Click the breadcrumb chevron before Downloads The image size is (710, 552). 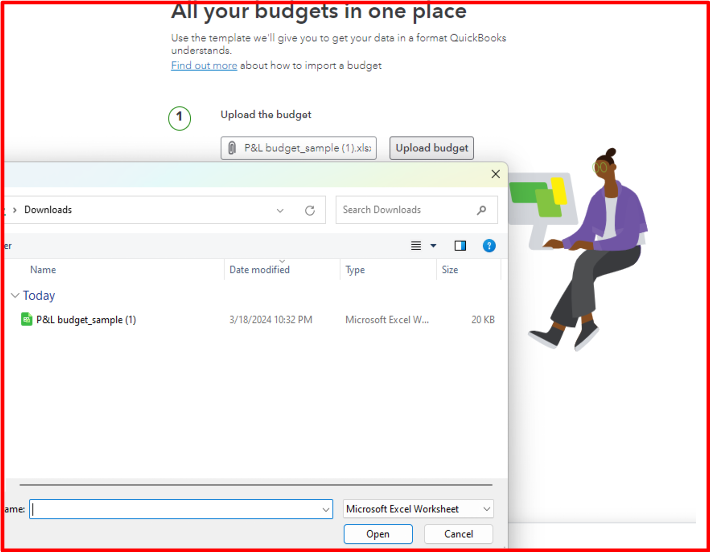coord(15,210)
